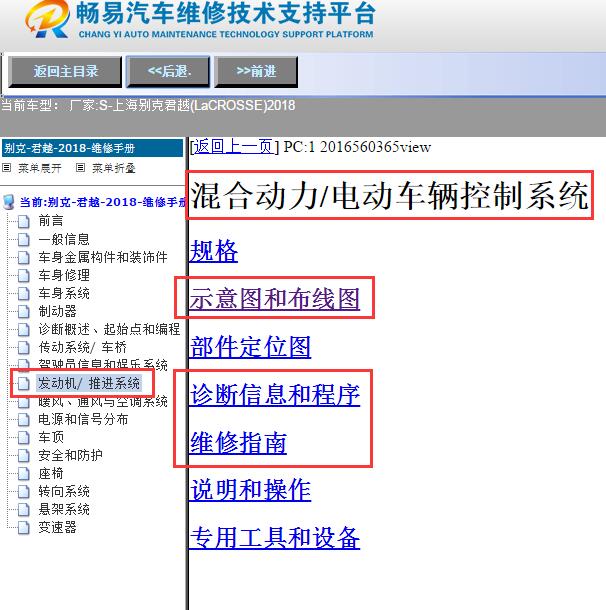The height and width of the screenshot is (610, 606).
Task: Click the page icon next to 安全和防护
Action: (24, 456)
